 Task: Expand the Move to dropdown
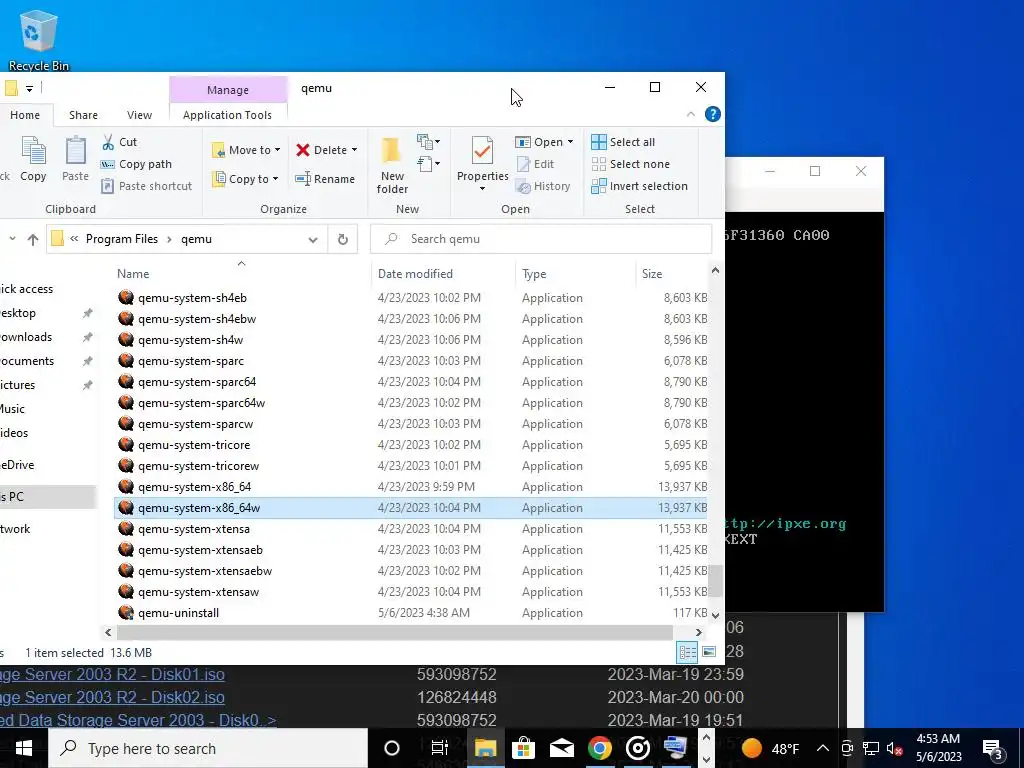(278, 150)
